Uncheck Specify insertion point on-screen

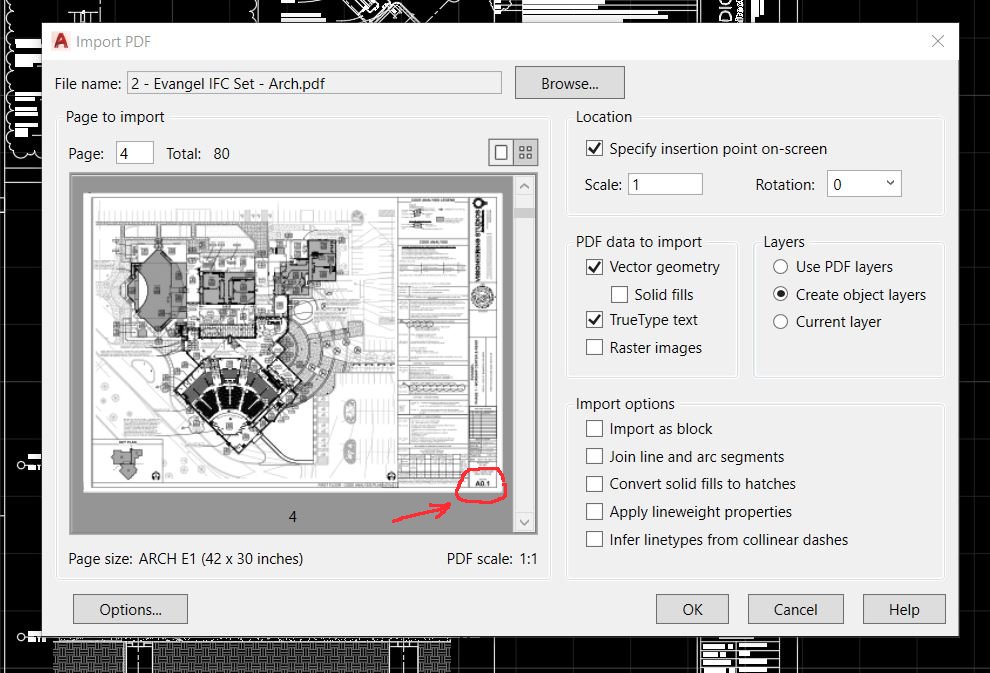tap(594, 148)
